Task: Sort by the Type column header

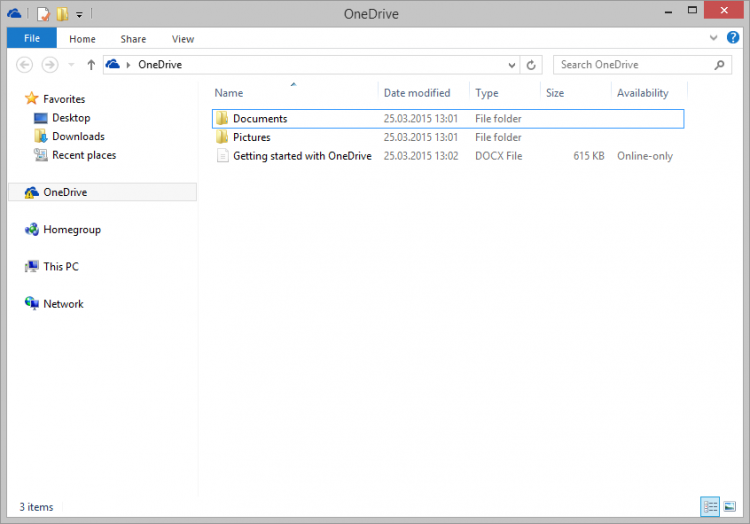Action: click(486, 93)
